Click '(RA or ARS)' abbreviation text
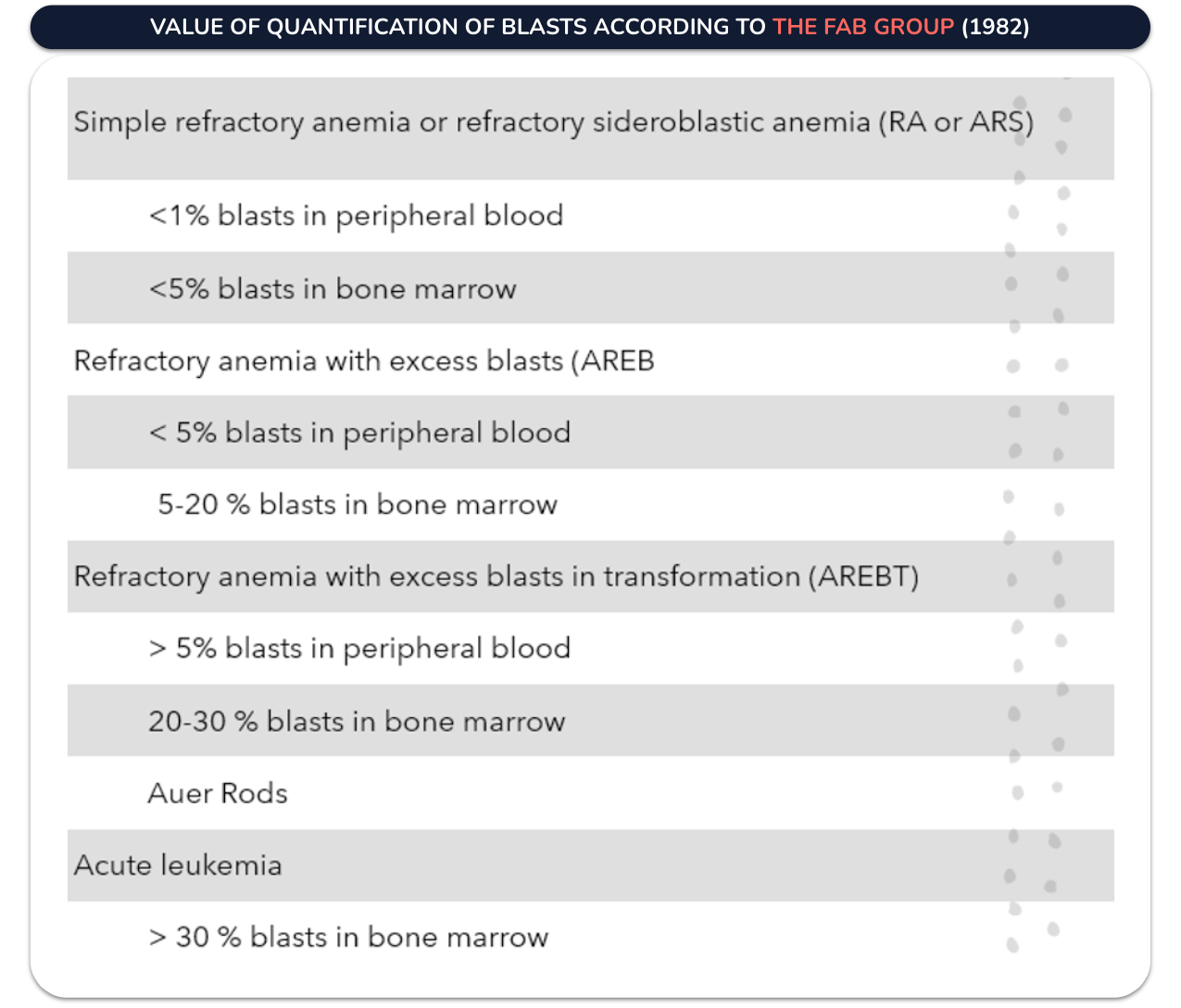 click(x=956, y=122)
